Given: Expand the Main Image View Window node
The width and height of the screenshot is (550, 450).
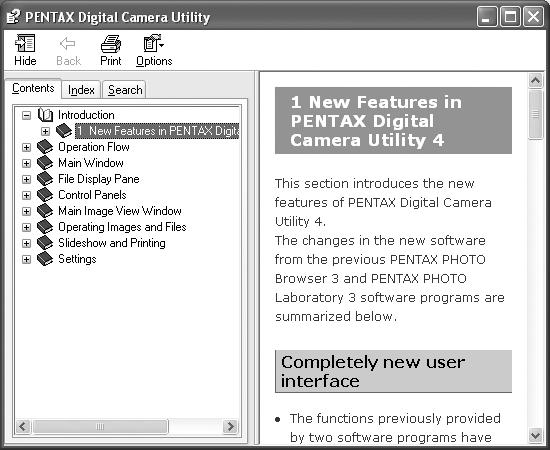Looking at the screenshot, I should tap(26, 211).
